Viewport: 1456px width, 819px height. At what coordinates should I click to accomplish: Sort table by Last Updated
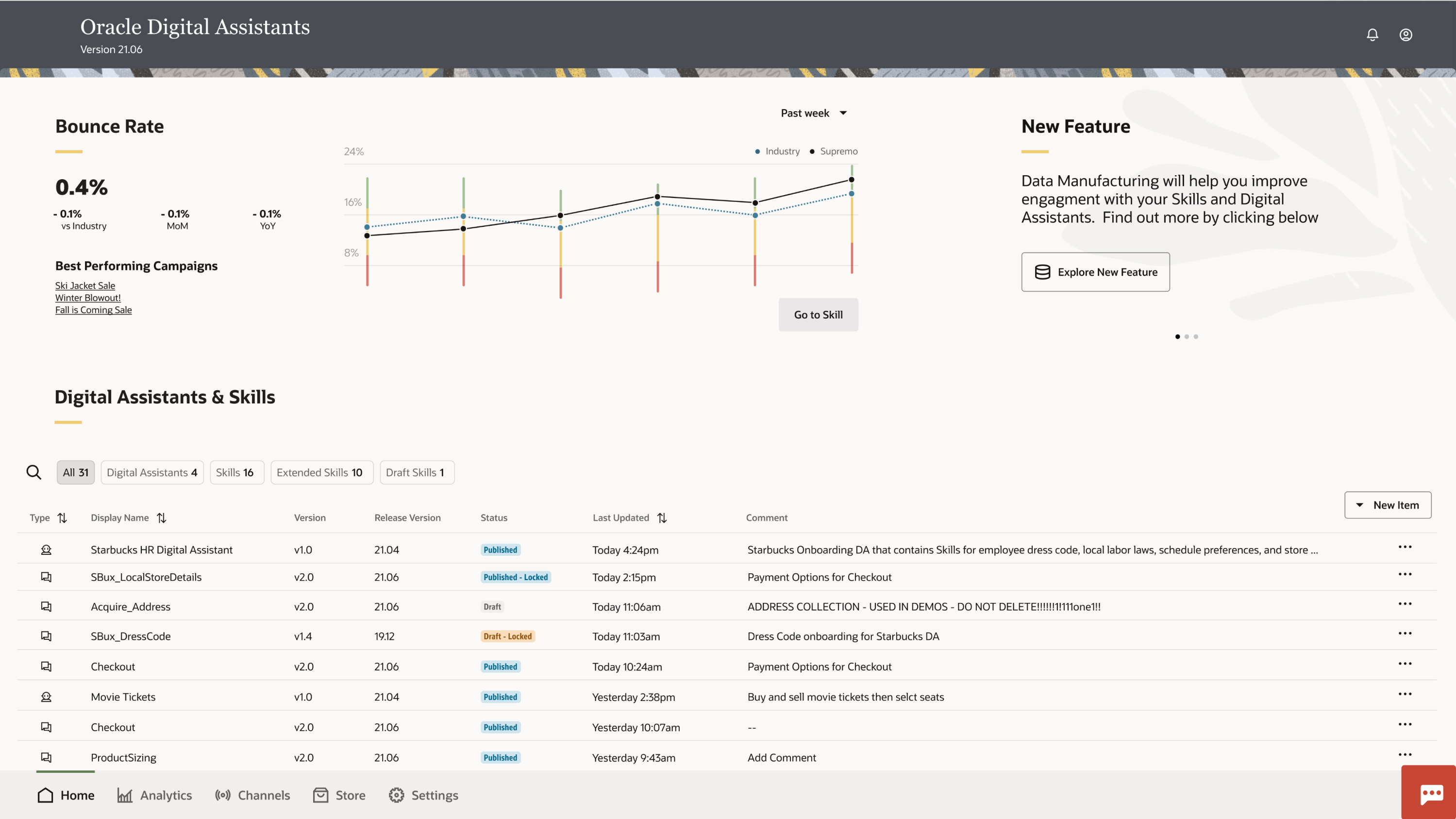[x=662, y=518]
